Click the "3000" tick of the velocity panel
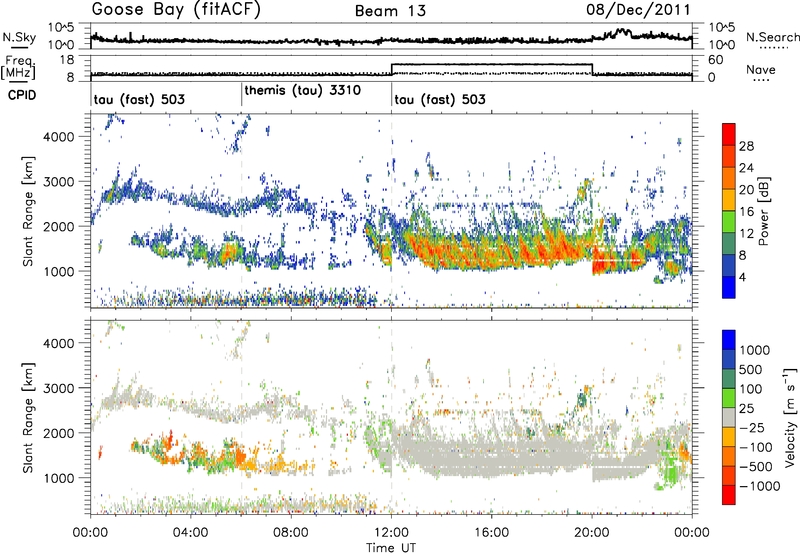 tap(59, 388)
